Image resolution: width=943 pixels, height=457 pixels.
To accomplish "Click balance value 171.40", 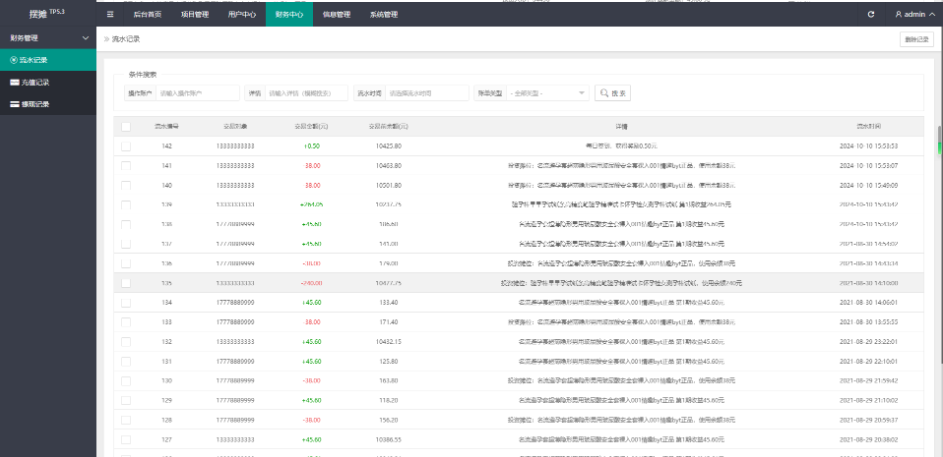I will (389, 322).
